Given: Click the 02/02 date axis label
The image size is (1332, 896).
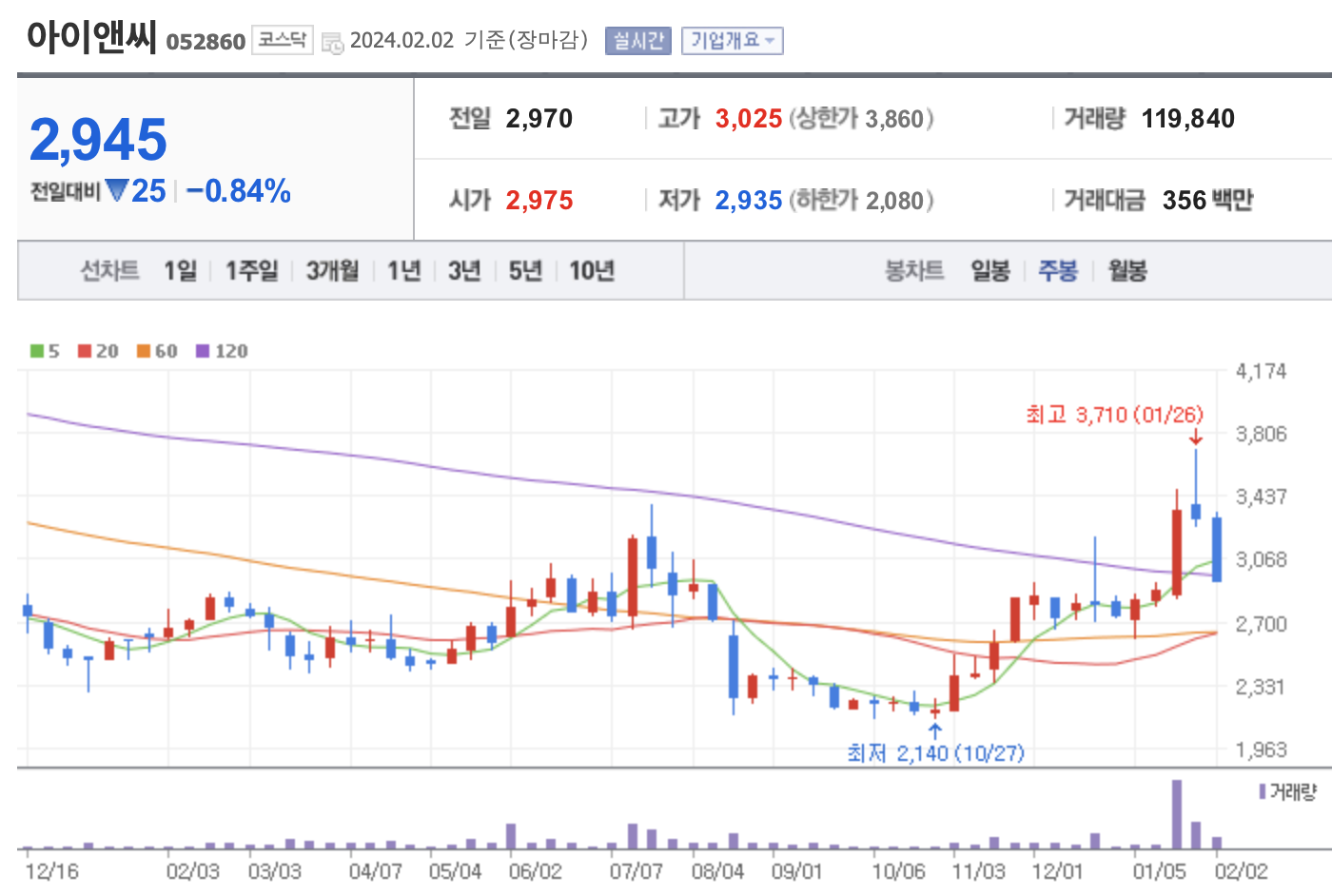Looking at the screenshot, I should point(1242,872).
